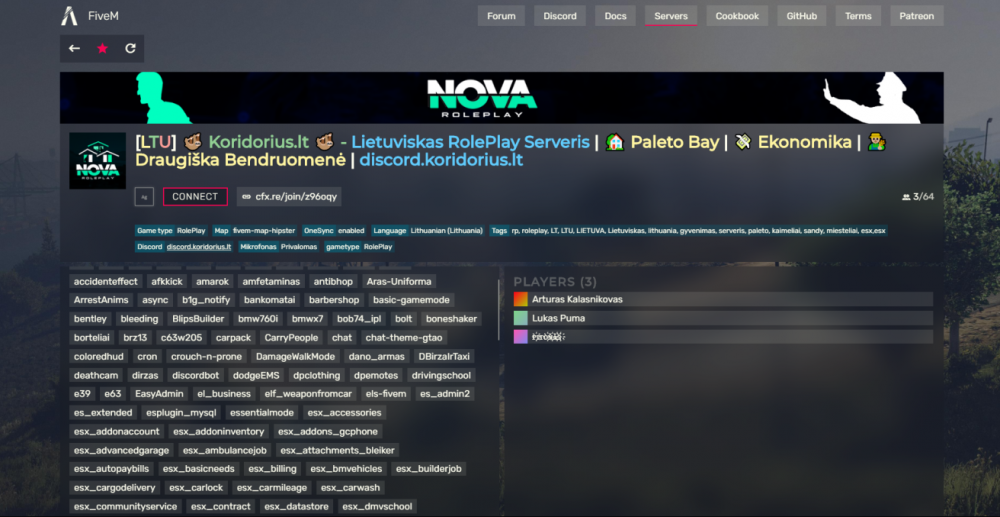The image size is (1000, 517).
Task: Go back with the arrow icon
Action: 75,48
